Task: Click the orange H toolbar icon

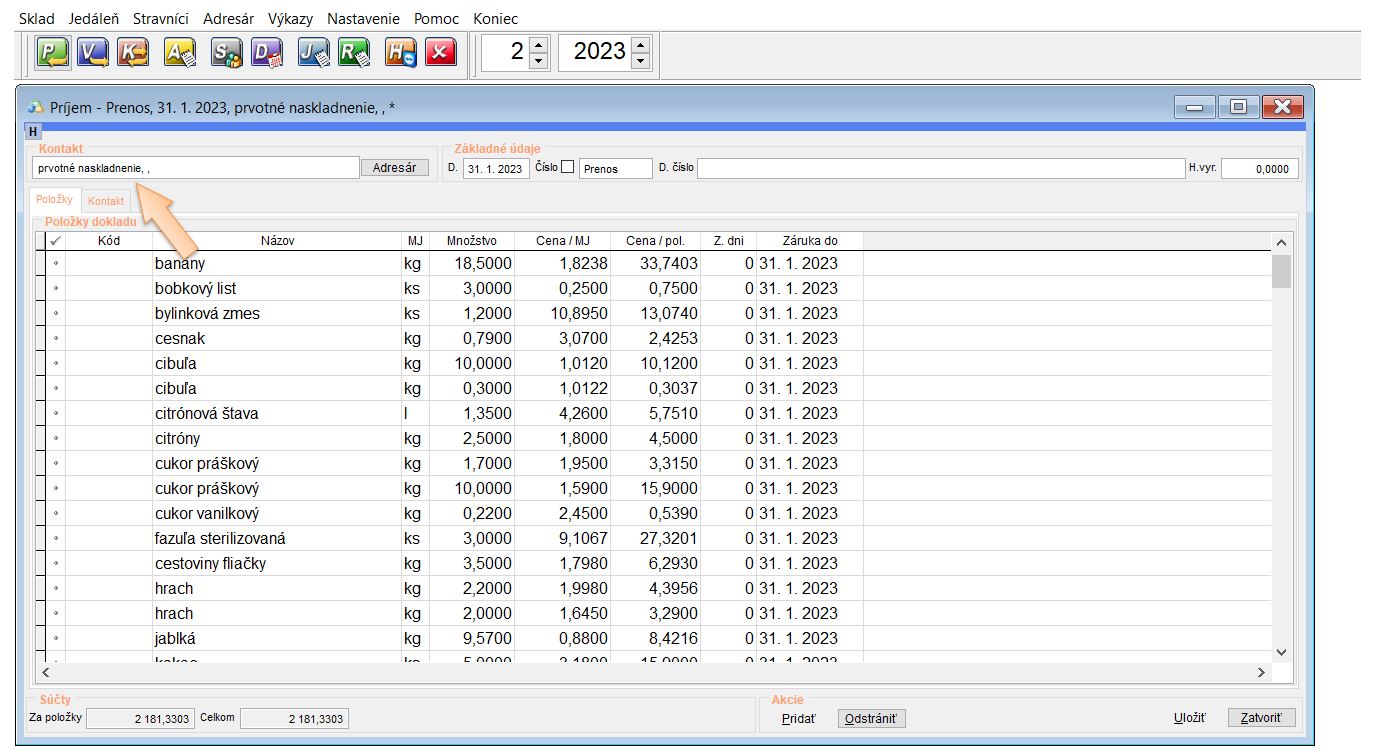Action: [x=401, y=52]
